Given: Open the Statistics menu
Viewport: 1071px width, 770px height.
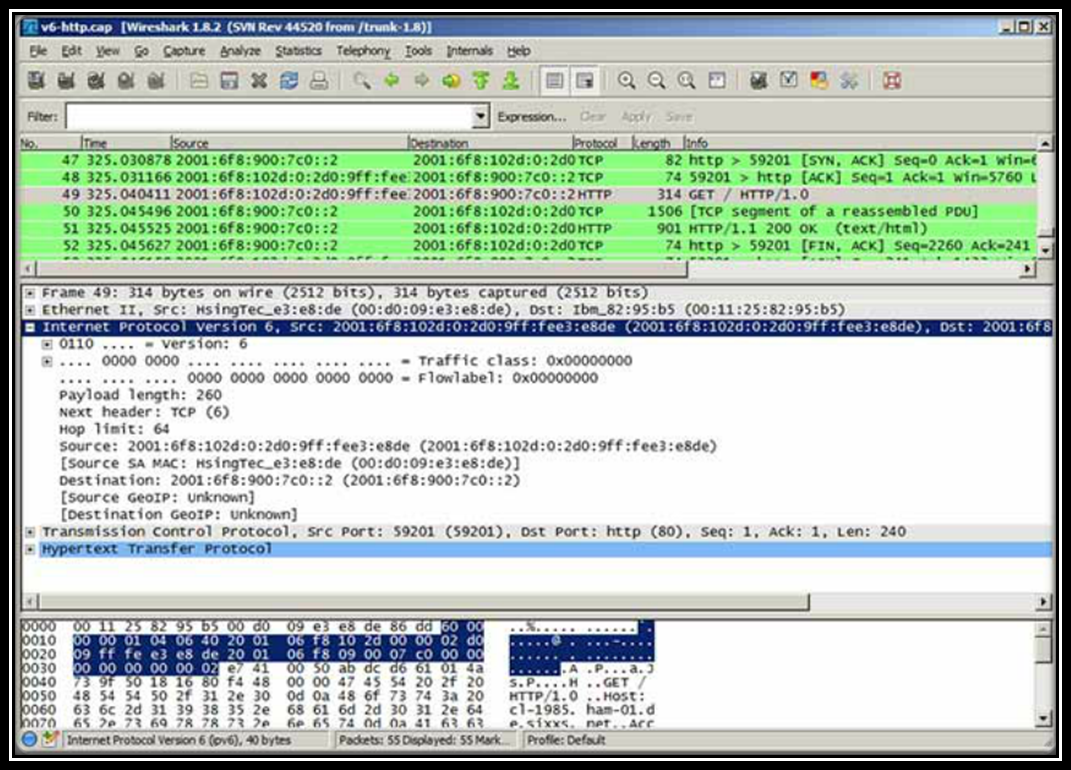Looking at the screenshot, I should (298, 51).
